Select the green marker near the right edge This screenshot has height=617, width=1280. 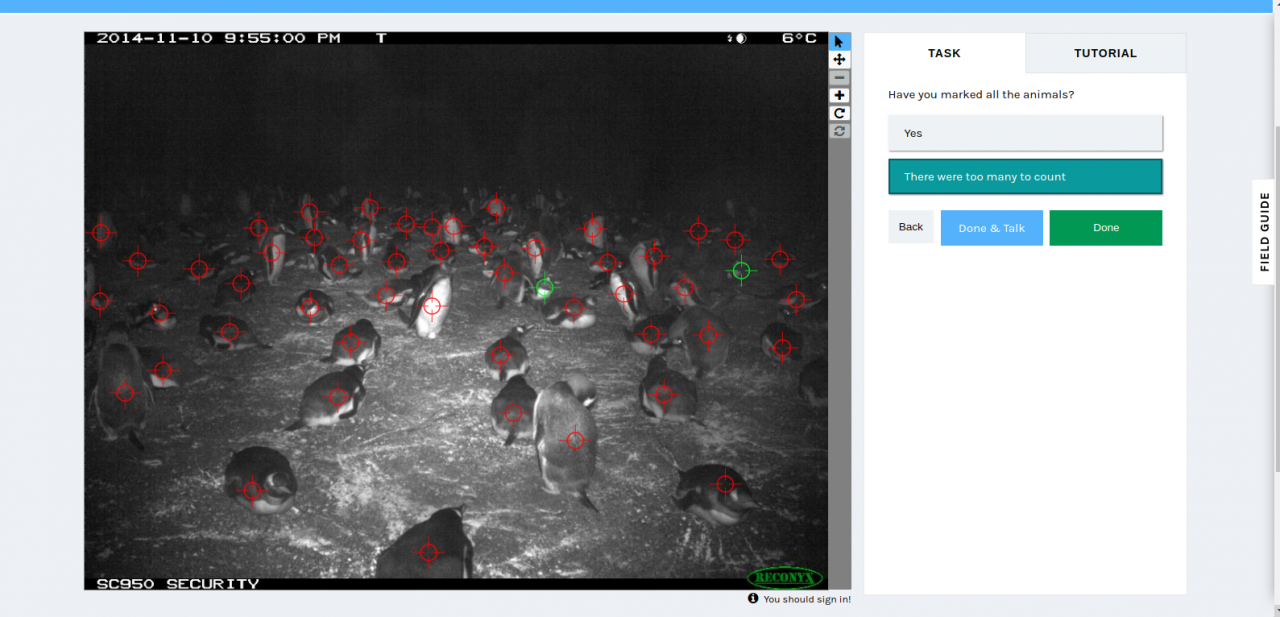tap(741, 270)
